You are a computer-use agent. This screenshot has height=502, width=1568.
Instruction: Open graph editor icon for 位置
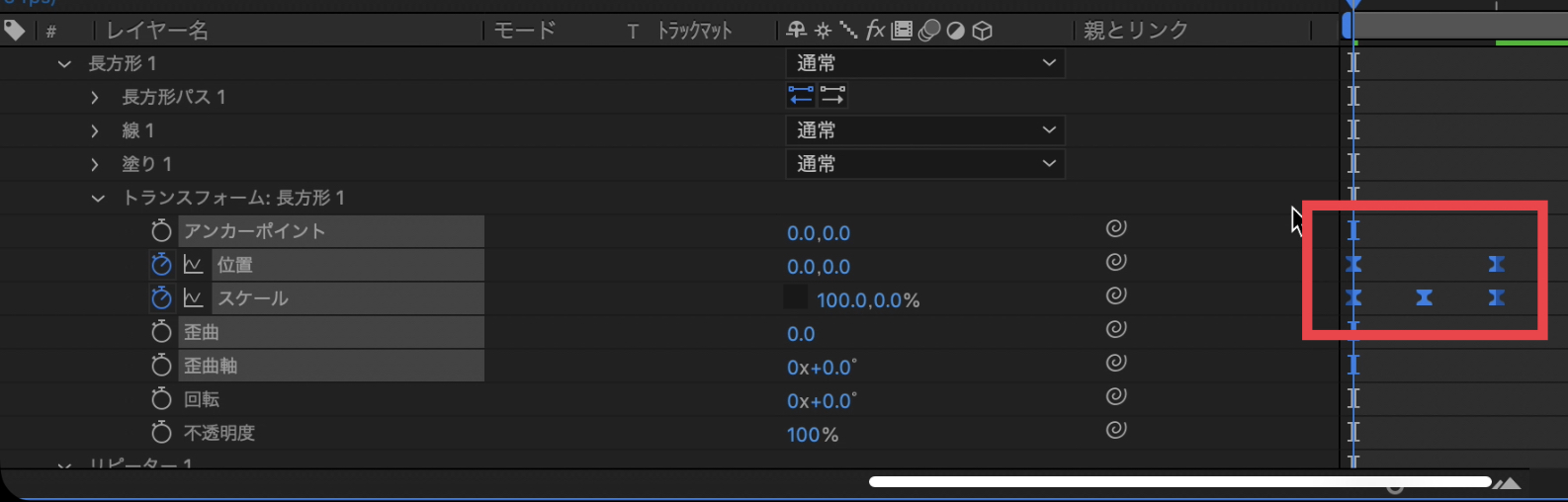tap(194, 265)
